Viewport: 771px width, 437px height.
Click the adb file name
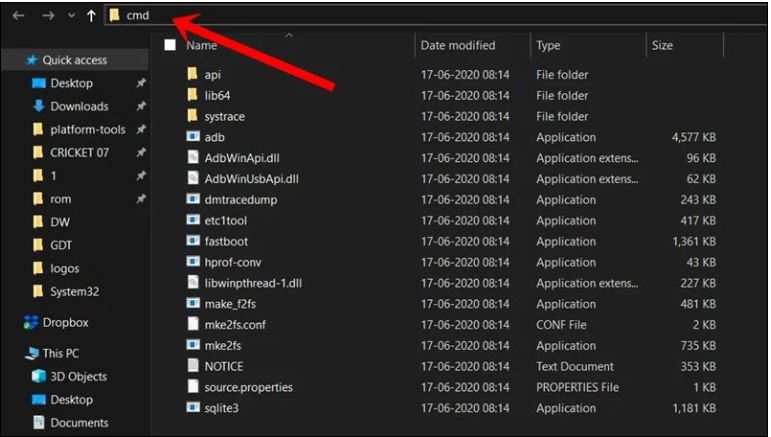[x=214, y=137]
